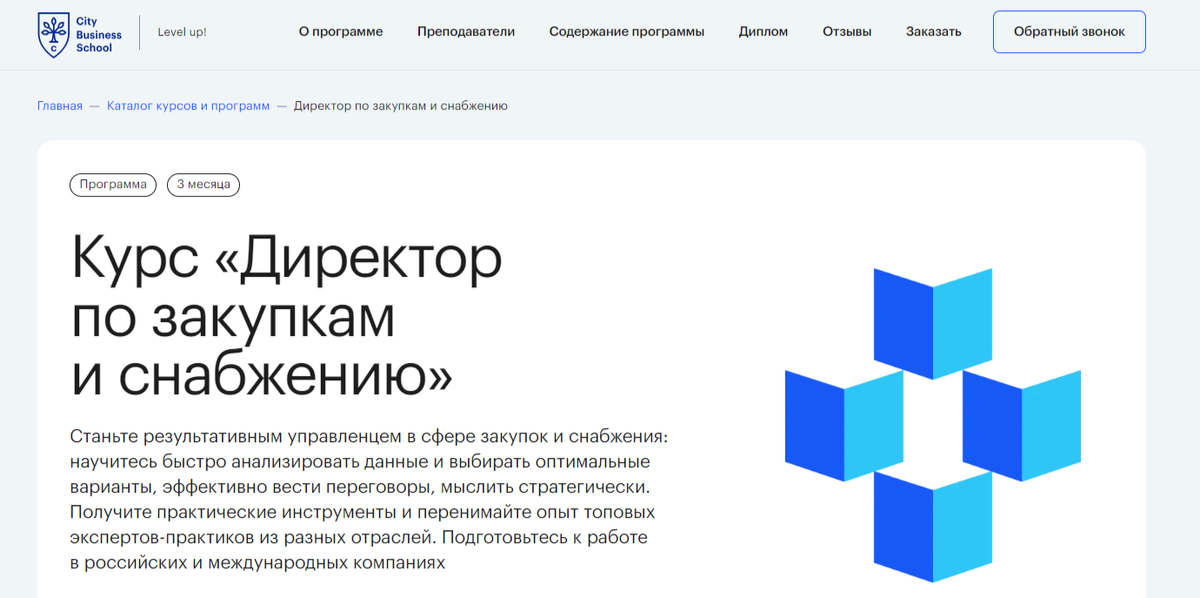Select «Заказать» in the top menu
The width and height of the screenshot is (1200, 598).
point(934,32)
